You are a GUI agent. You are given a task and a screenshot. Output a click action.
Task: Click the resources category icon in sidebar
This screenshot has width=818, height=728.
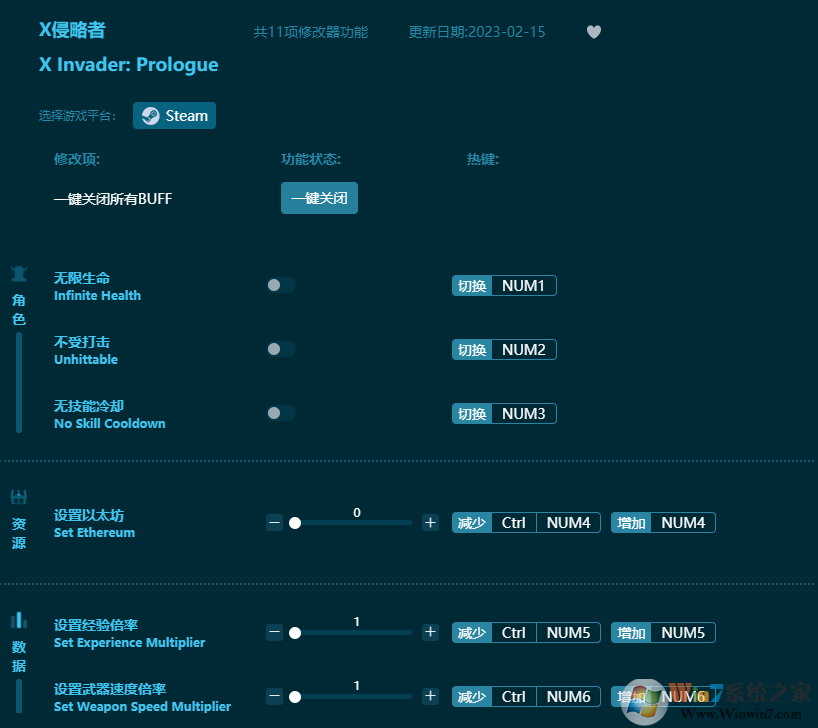[x=19, y=497]
